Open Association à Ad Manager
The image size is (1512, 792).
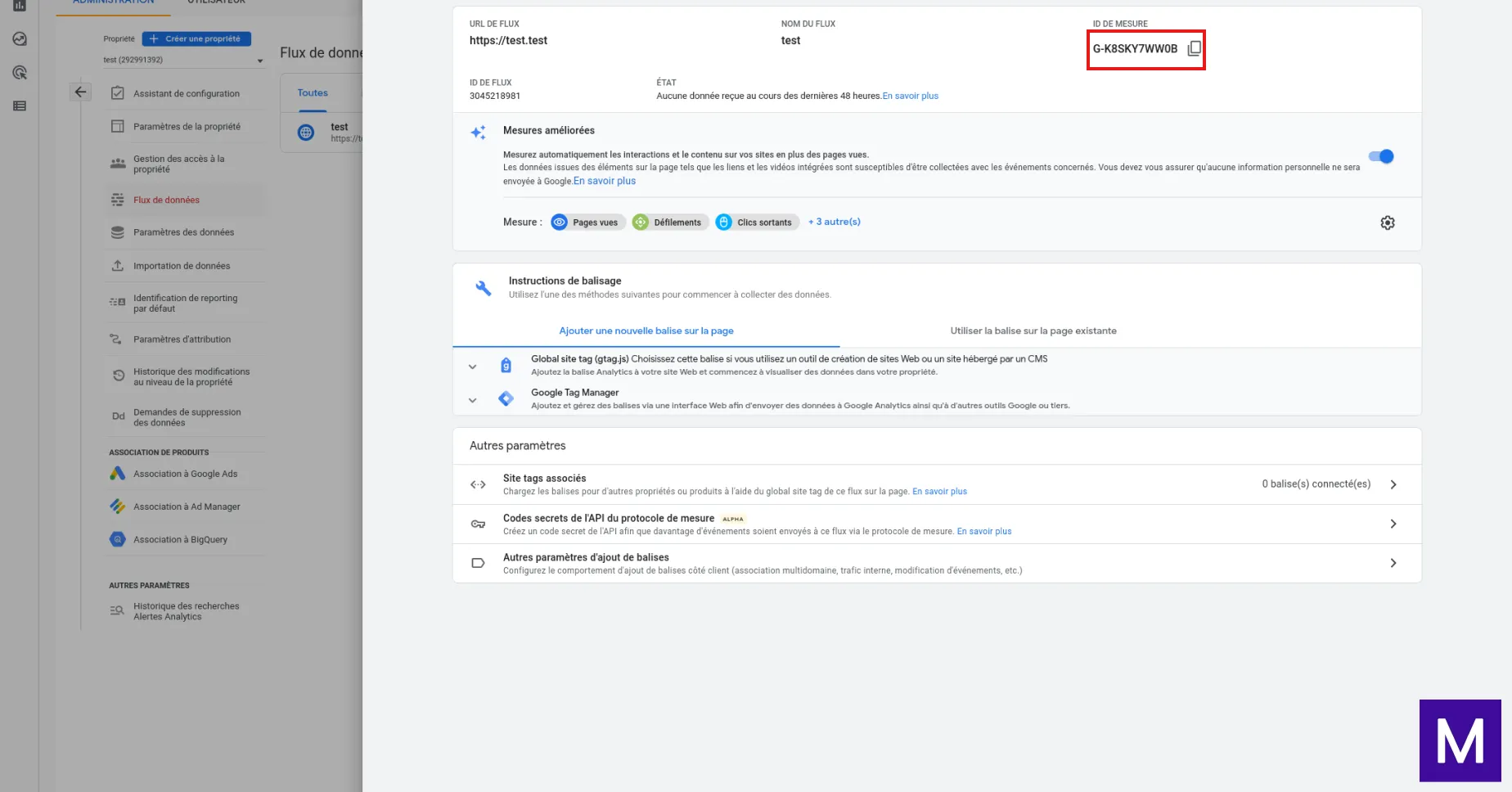187,507
